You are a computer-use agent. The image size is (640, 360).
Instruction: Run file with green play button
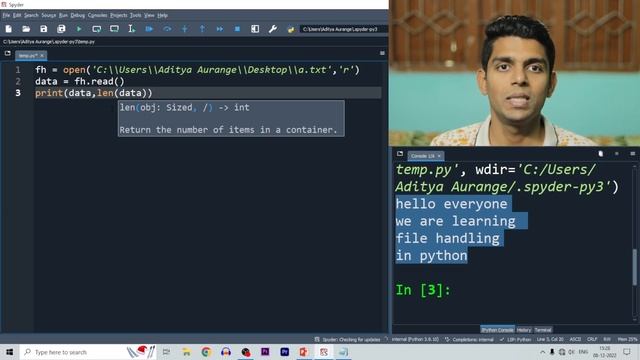click(x=79, y=29)
